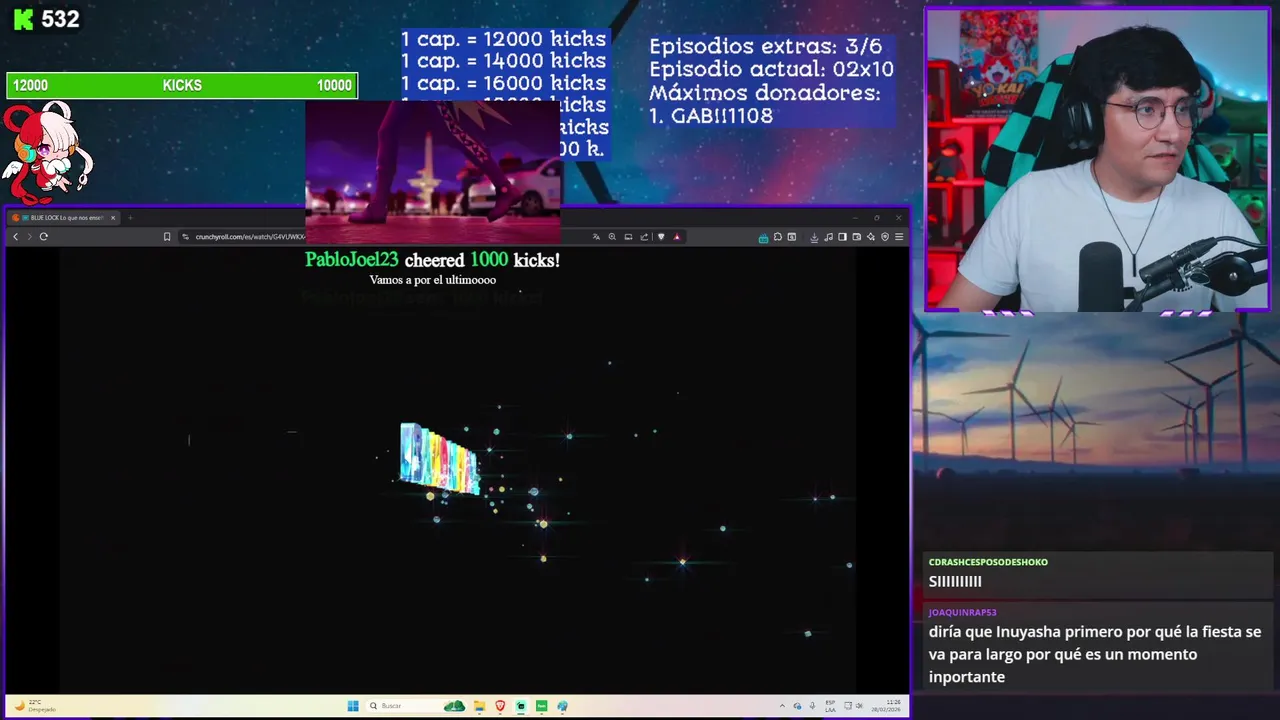This screenshot has height=720, width=1280.
Task: Click the browser forward arrow
Action: click(29, 237)
